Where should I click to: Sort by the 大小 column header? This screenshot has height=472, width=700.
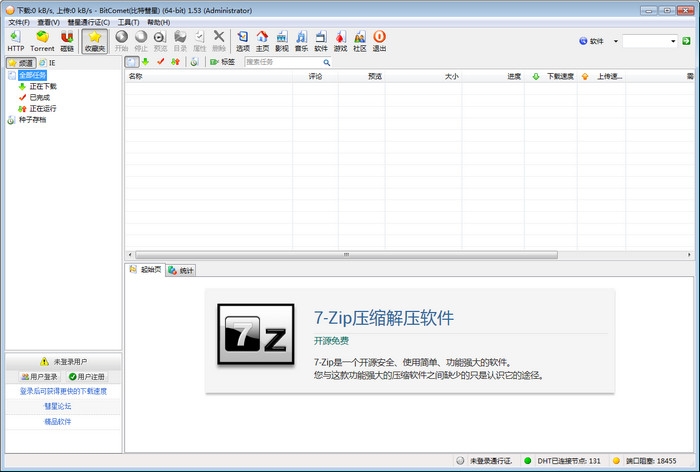(x=423, y=76)
